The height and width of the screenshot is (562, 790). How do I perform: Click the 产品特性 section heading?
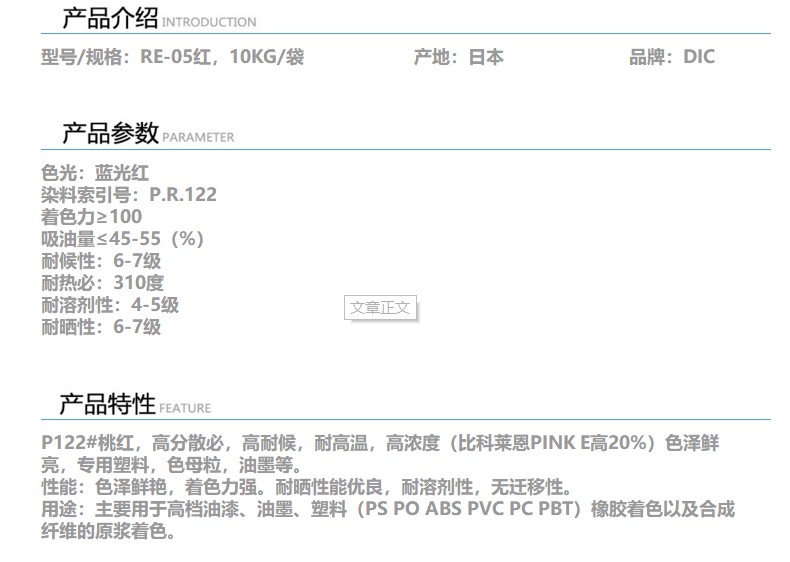(107, 404)
